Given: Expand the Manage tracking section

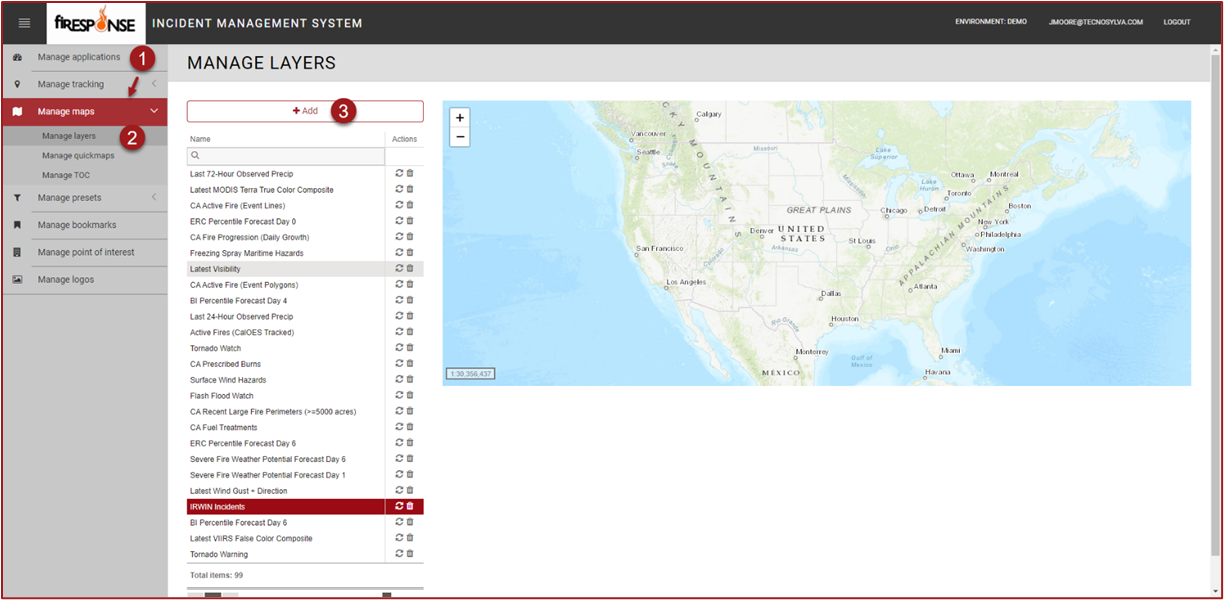Looking at the screenshot, I should click(153, 84).
